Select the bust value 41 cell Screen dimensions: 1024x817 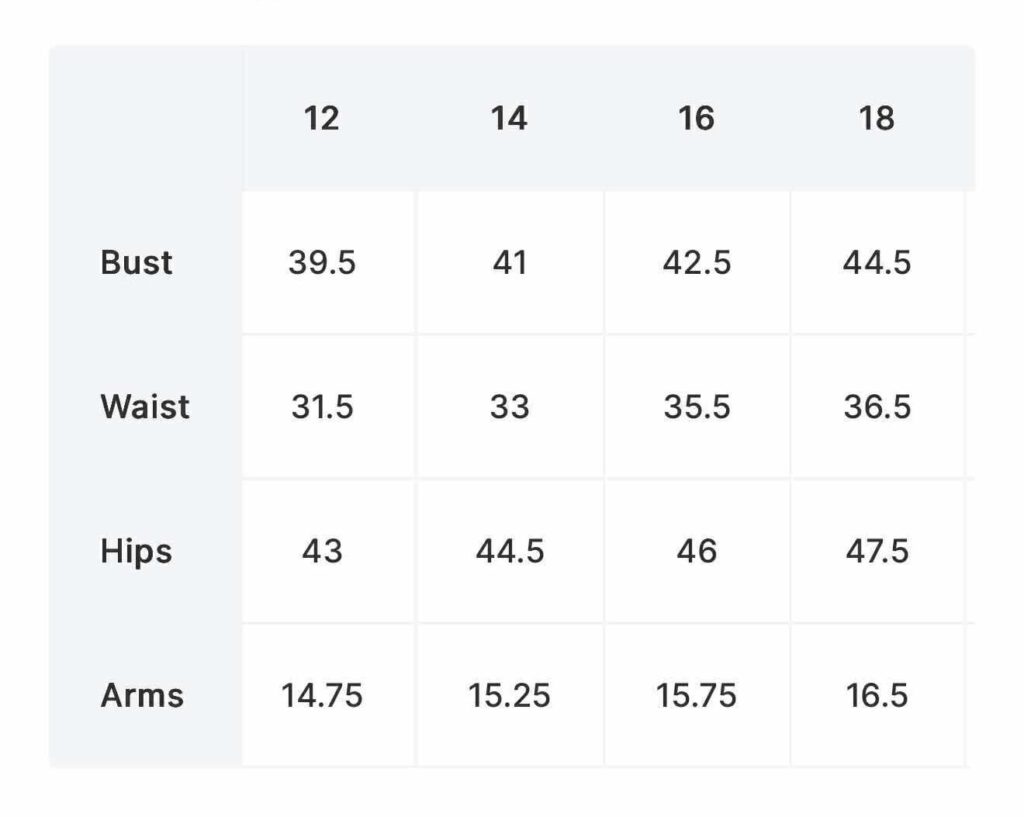(x=510, y=263)
